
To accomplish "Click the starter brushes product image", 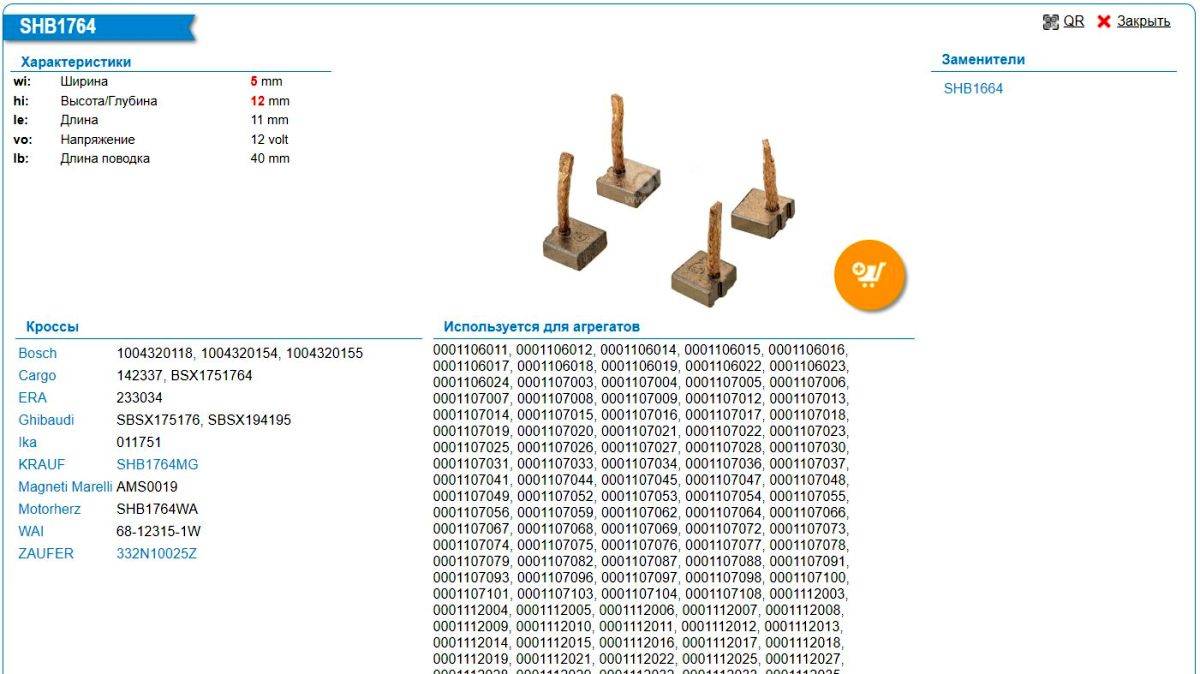I will pos(668,198).
